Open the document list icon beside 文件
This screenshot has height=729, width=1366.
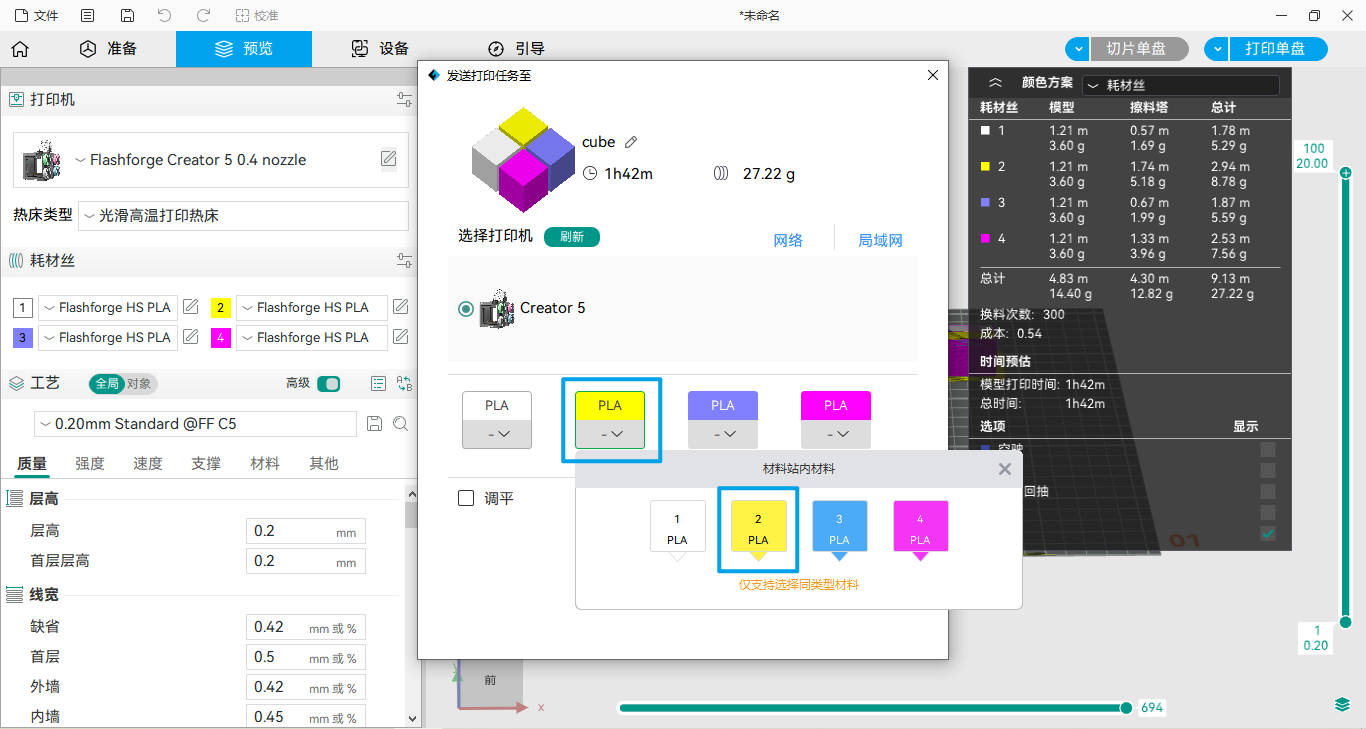tap(88, 15)
